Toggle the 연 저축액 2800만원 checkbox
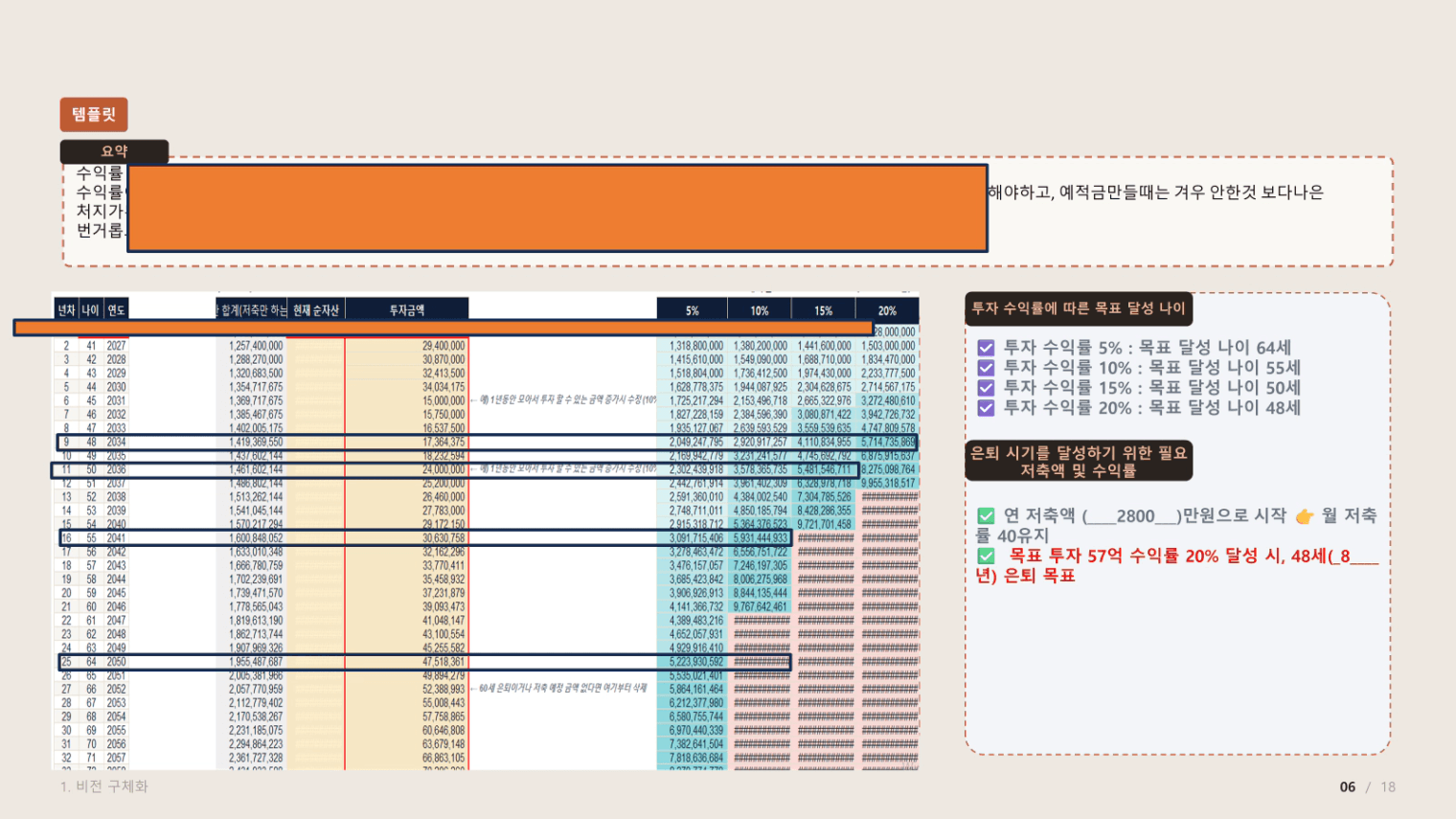 [x=986, y=516]
